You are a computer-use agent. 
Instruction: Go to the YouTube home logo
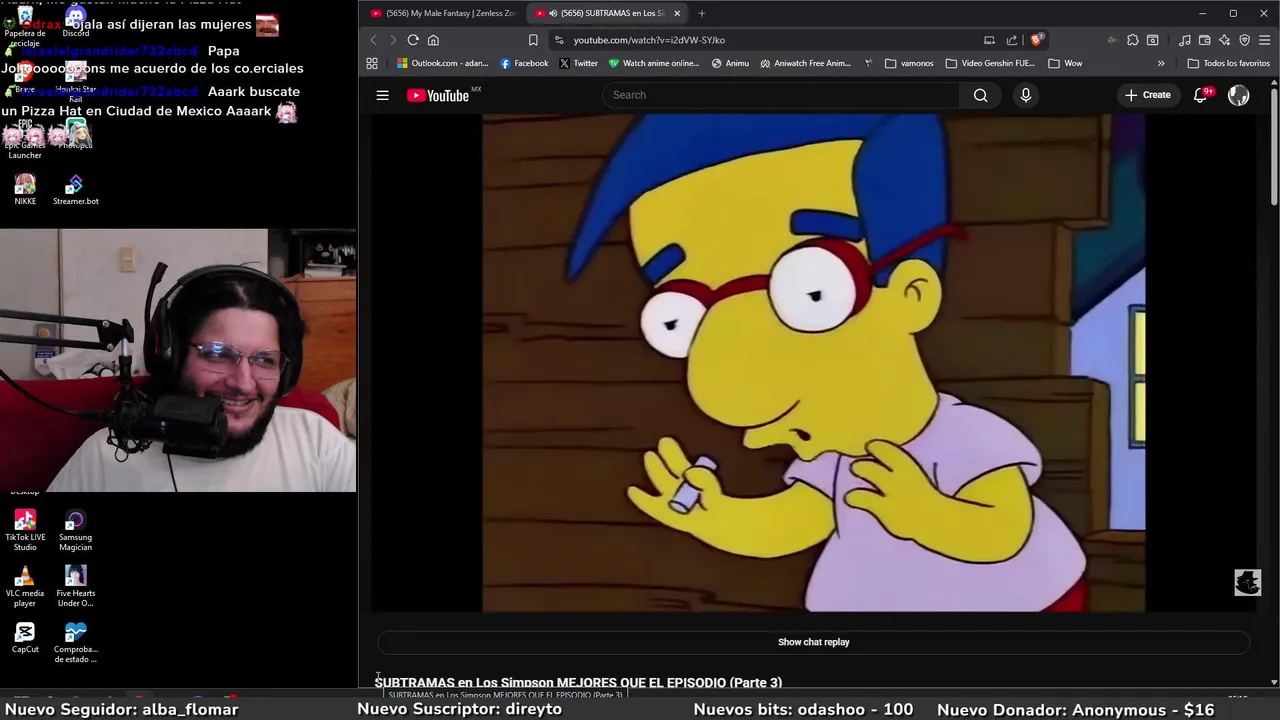pos(438,95)
